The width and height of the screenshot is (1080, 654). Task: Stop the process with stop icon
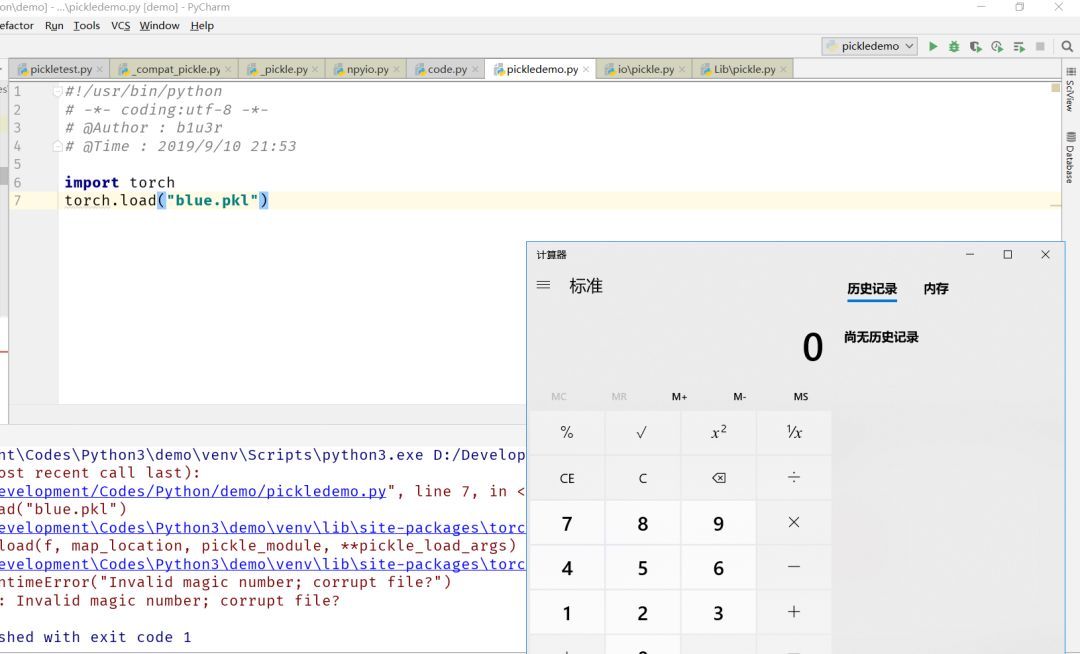(x=1040, y=46)
